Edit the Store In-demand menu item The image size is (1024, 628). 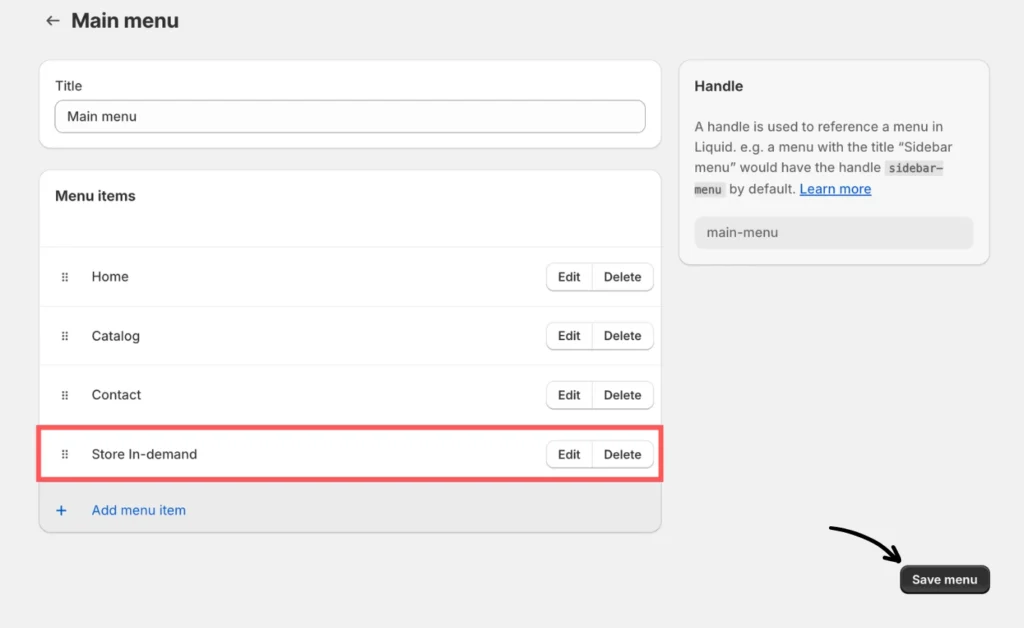point(569,454)
